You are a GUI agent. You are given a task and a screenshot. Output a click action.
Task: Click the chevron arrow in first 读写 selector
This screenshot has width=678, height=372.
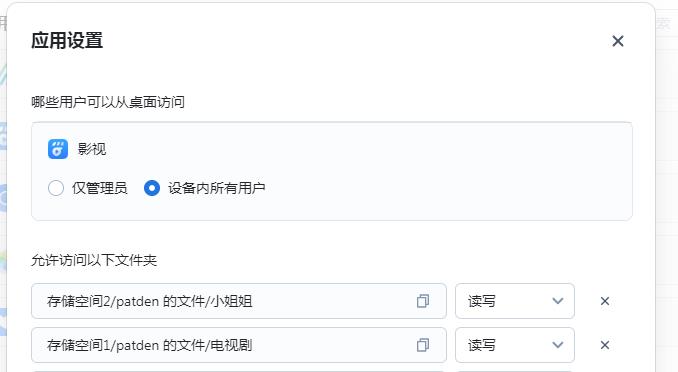[558, 301]
